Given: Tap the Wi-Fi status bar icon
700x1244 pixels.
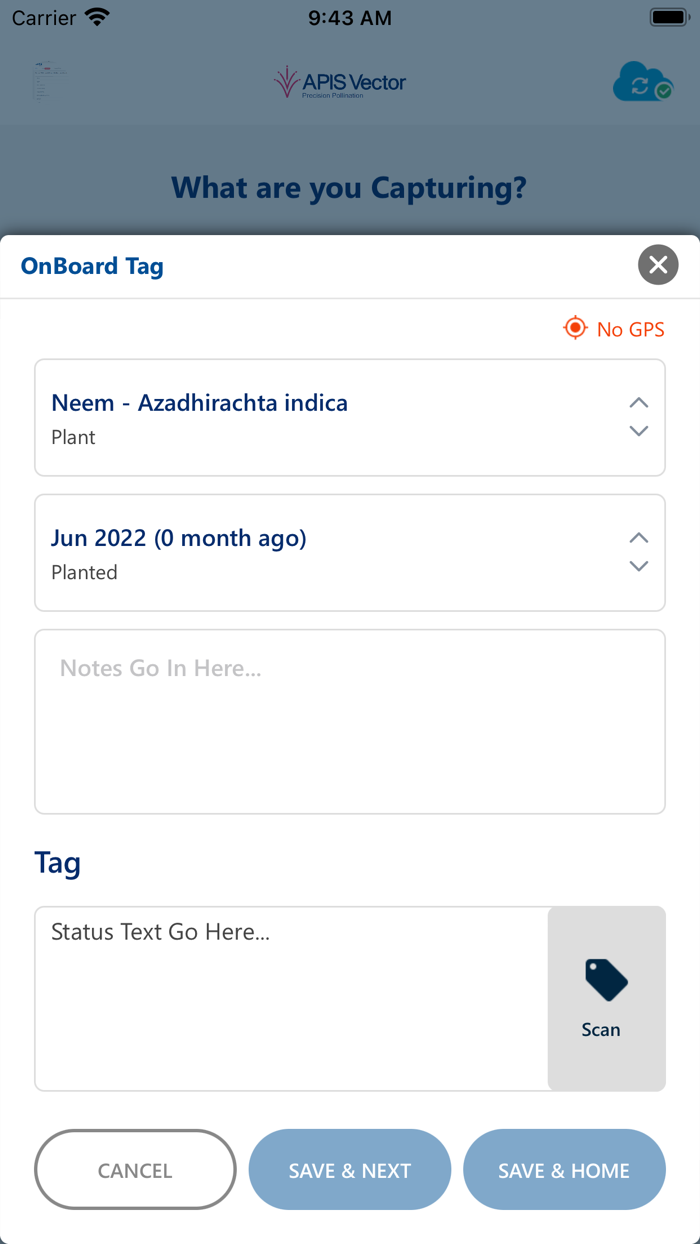Looking at the screenshot, I should pyautogui.click(x=98, y=17).
